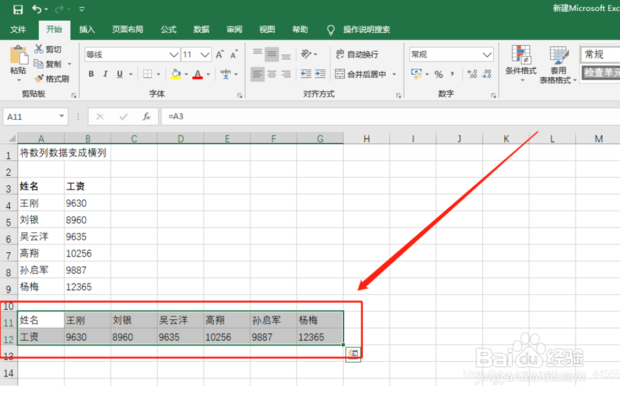Click the phonetic guide (wén) icon
The height and width of the screenshot is (399, 620).
point(226,74)
